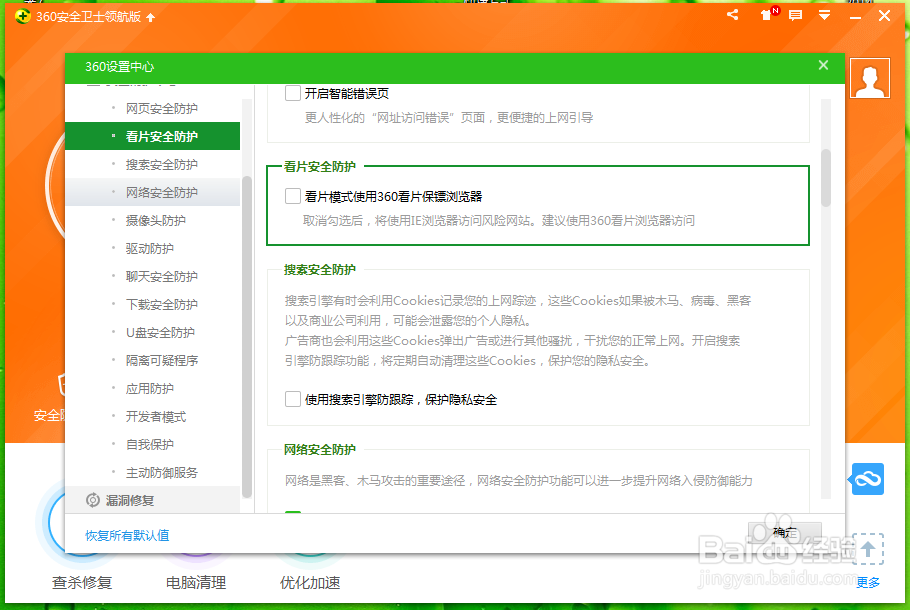Click the user avatar login icon
Screen dimensions: 910x610
coord(869,78)
